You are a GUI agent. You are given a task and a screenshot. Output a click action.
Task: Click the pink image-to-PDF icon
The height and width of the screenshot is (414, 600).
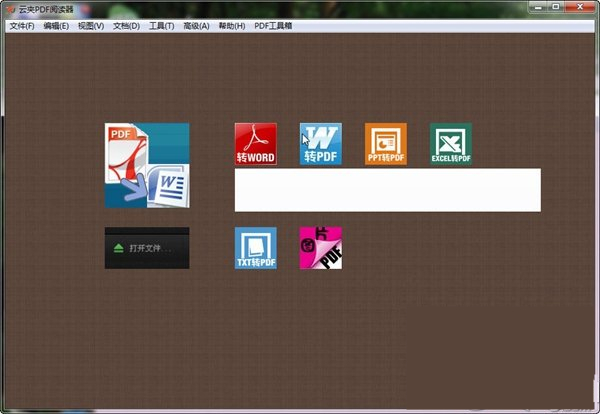(x=320, y=248)
